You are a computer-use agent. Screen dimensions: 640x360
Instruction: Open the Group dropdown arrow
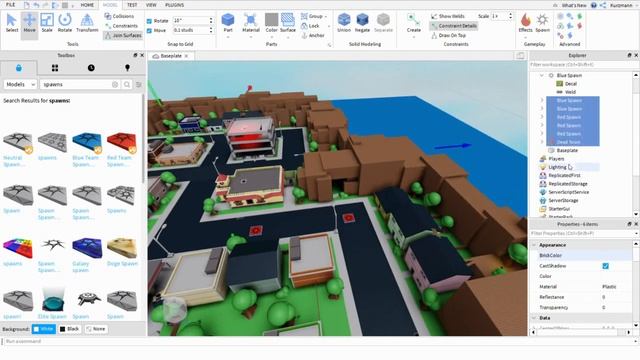point(326,17)
